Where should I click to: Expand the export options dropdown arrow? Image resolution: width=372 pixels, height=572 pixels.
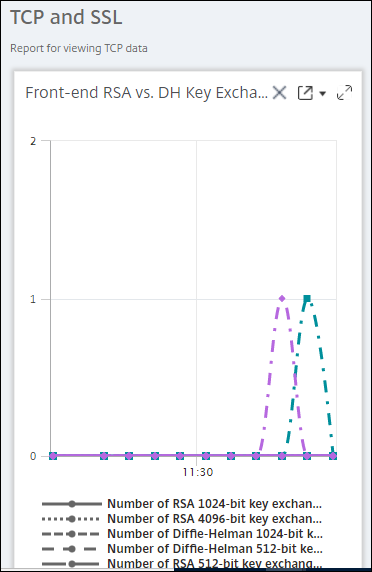tap(322, 94)
